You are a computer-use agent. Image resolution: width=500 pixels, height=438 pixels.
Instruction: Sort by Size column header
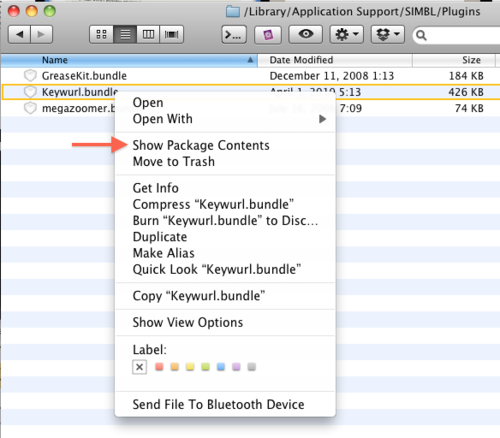tap(454, 60)
